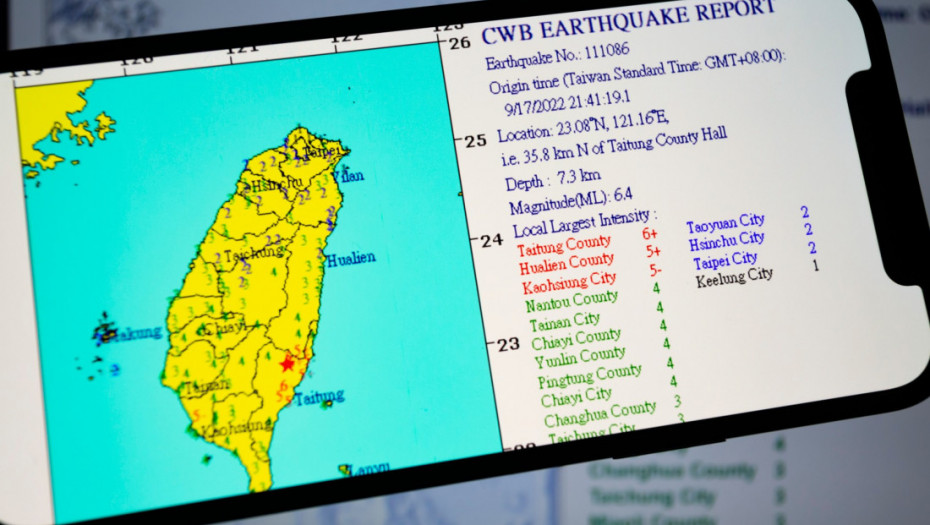
Task: Select the Taichung label on the map
Action: click(254, 254)
